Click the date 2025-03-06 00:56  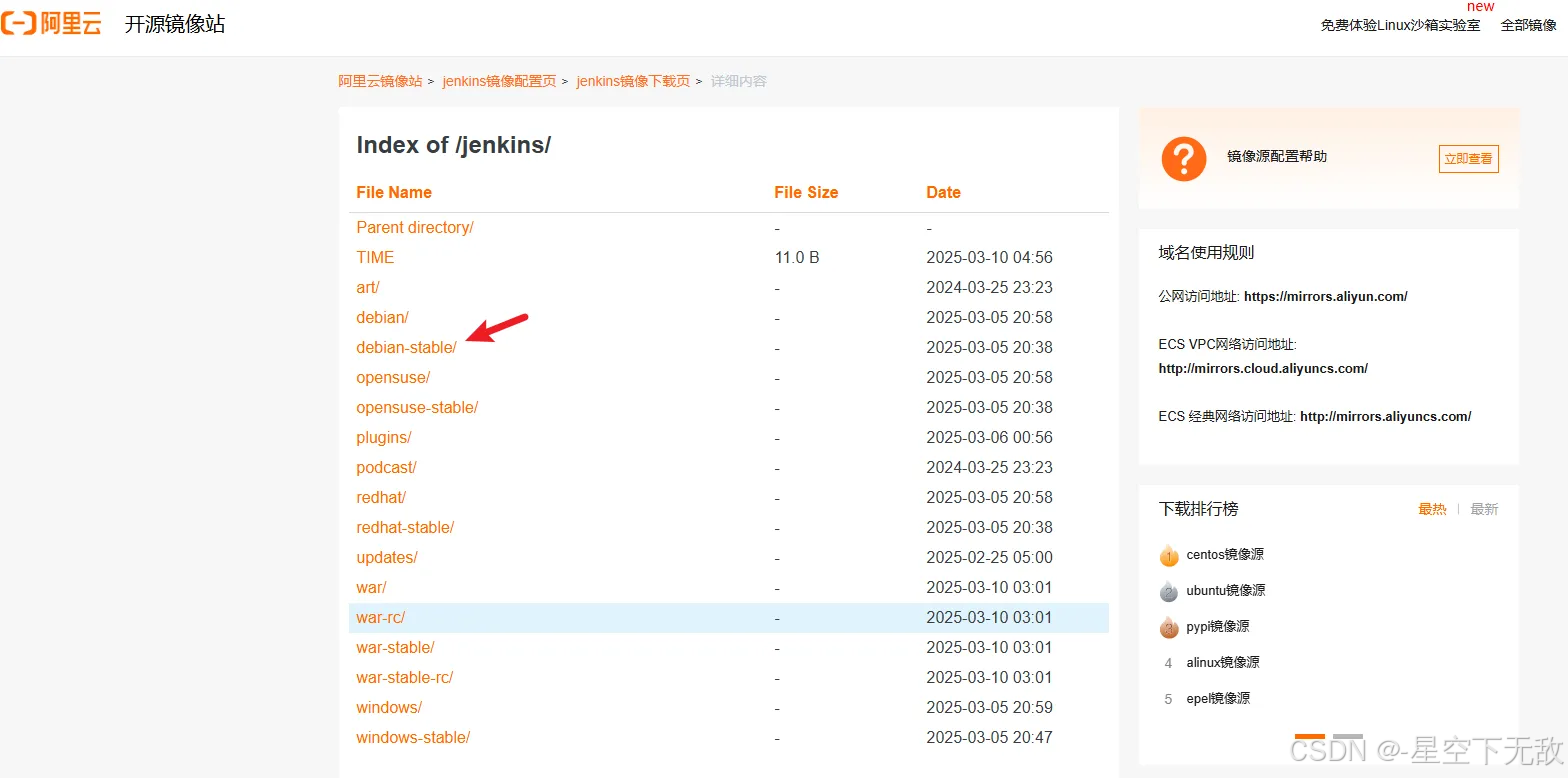(989, 437)
